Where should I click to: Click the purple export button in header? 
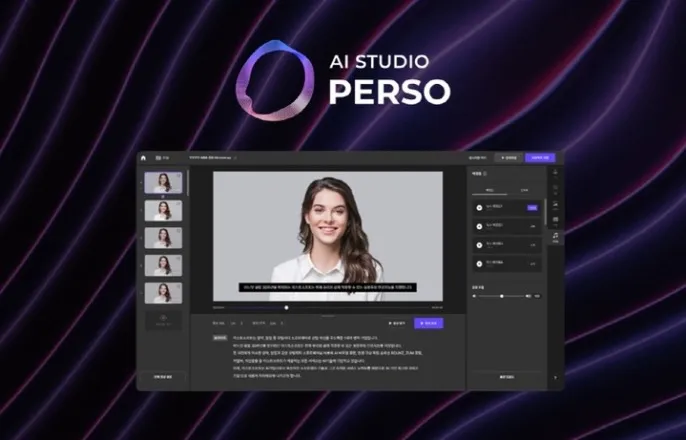(x=540, y=158)
